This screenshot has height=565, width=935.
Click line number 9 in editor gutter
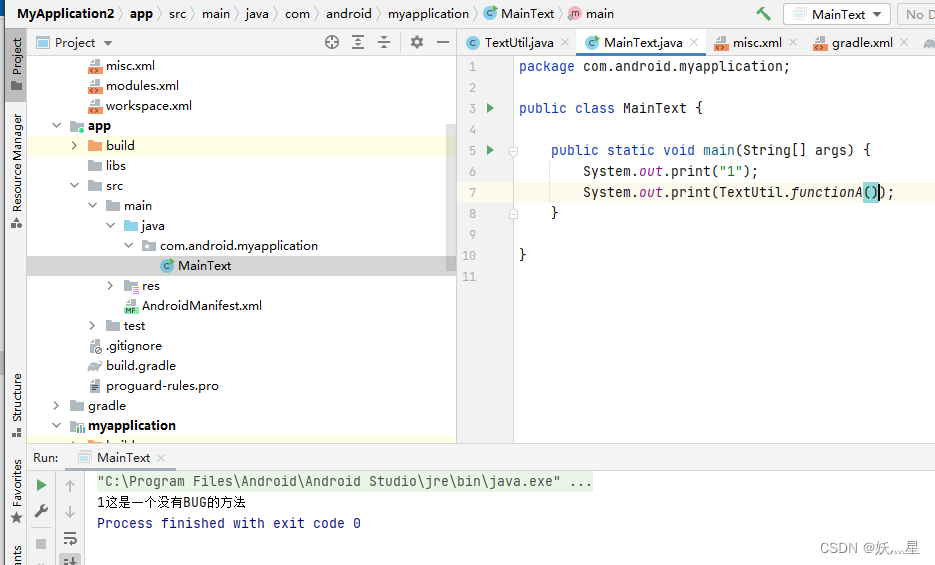(x=472, y=234)
